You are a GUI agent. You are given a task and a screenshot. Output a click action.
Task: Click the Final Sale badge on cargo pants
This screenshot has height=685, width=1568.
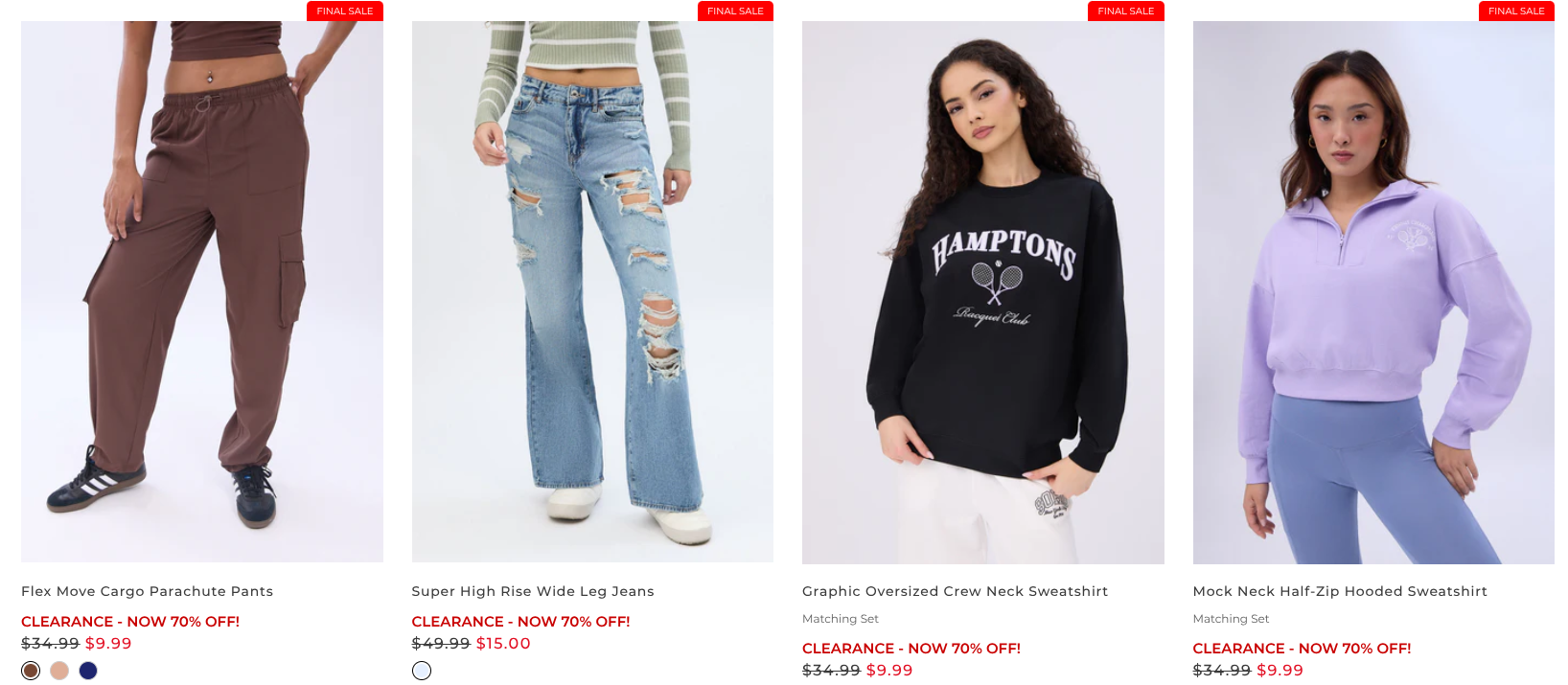tap(345, 11)
